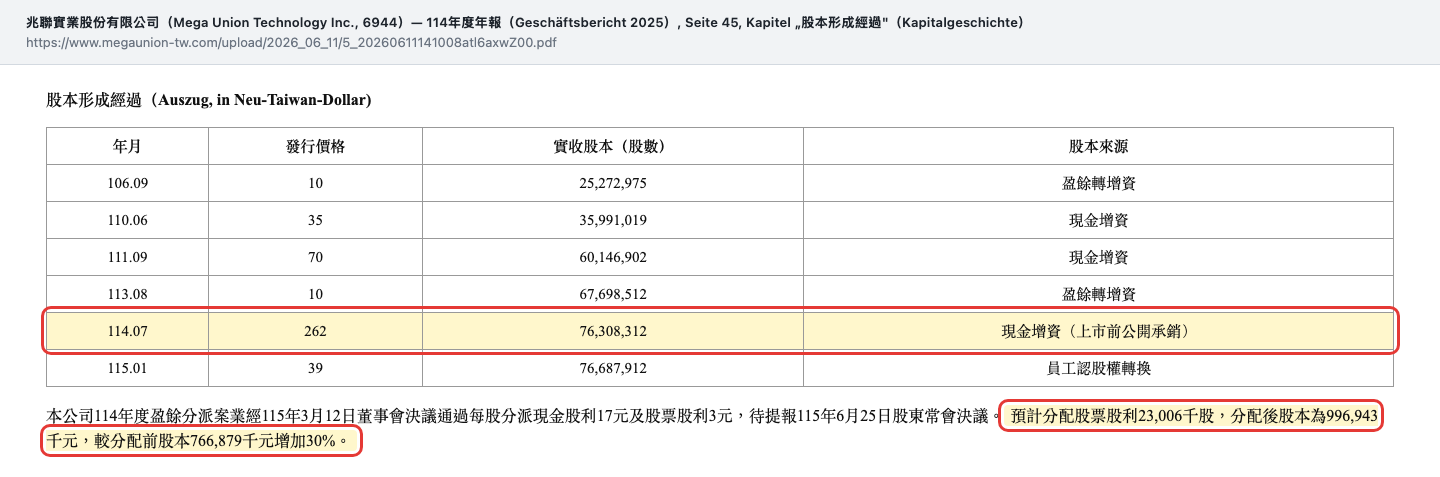The image size is (1440, 477).
Task: Click the 實收股本(股數) column header
Action: pyautogui.click(x=612, y=146)
